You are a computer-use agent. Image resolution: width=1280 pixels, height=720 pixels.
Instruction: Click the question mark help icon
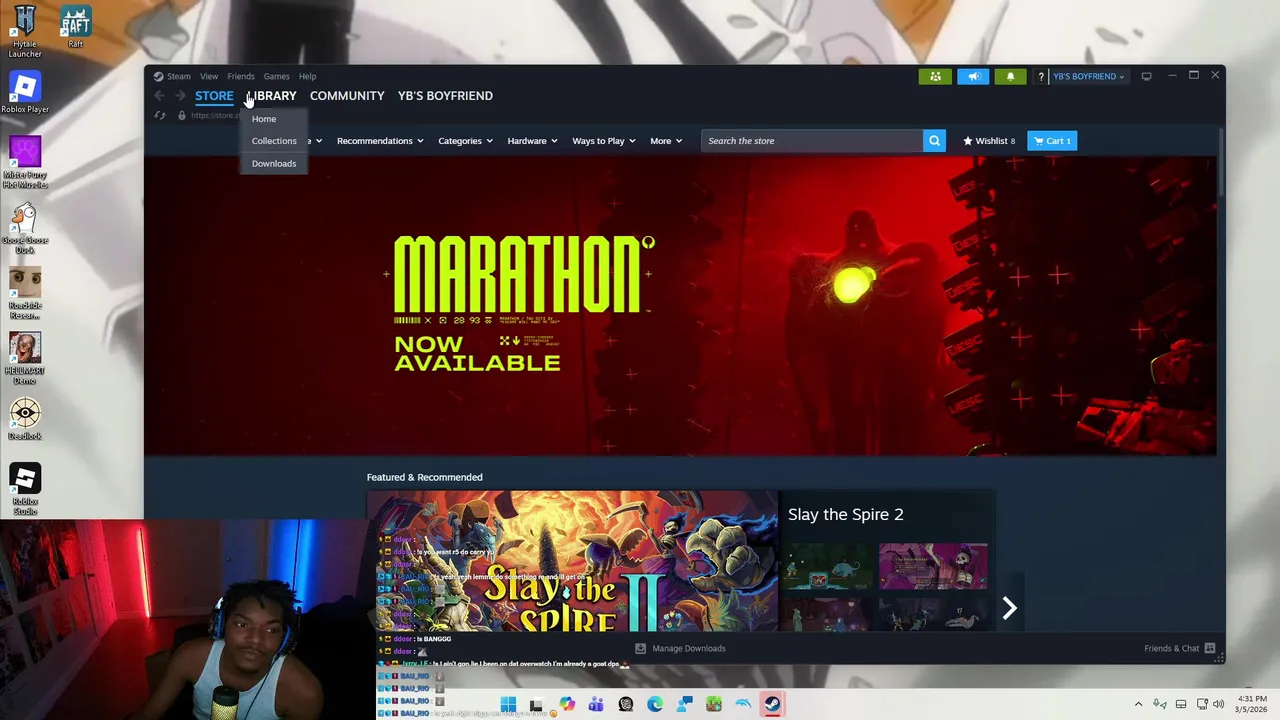tap(1041, 76)
